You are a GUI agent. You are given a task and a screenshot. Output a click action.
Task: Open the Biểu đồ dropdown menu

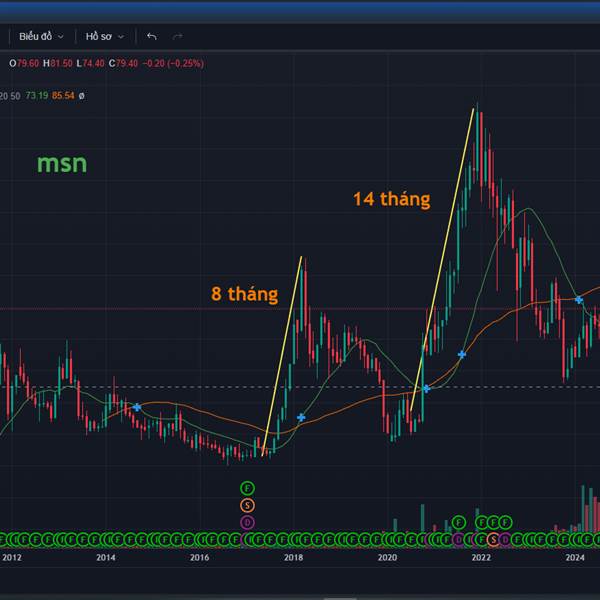(x=41, y=36)
